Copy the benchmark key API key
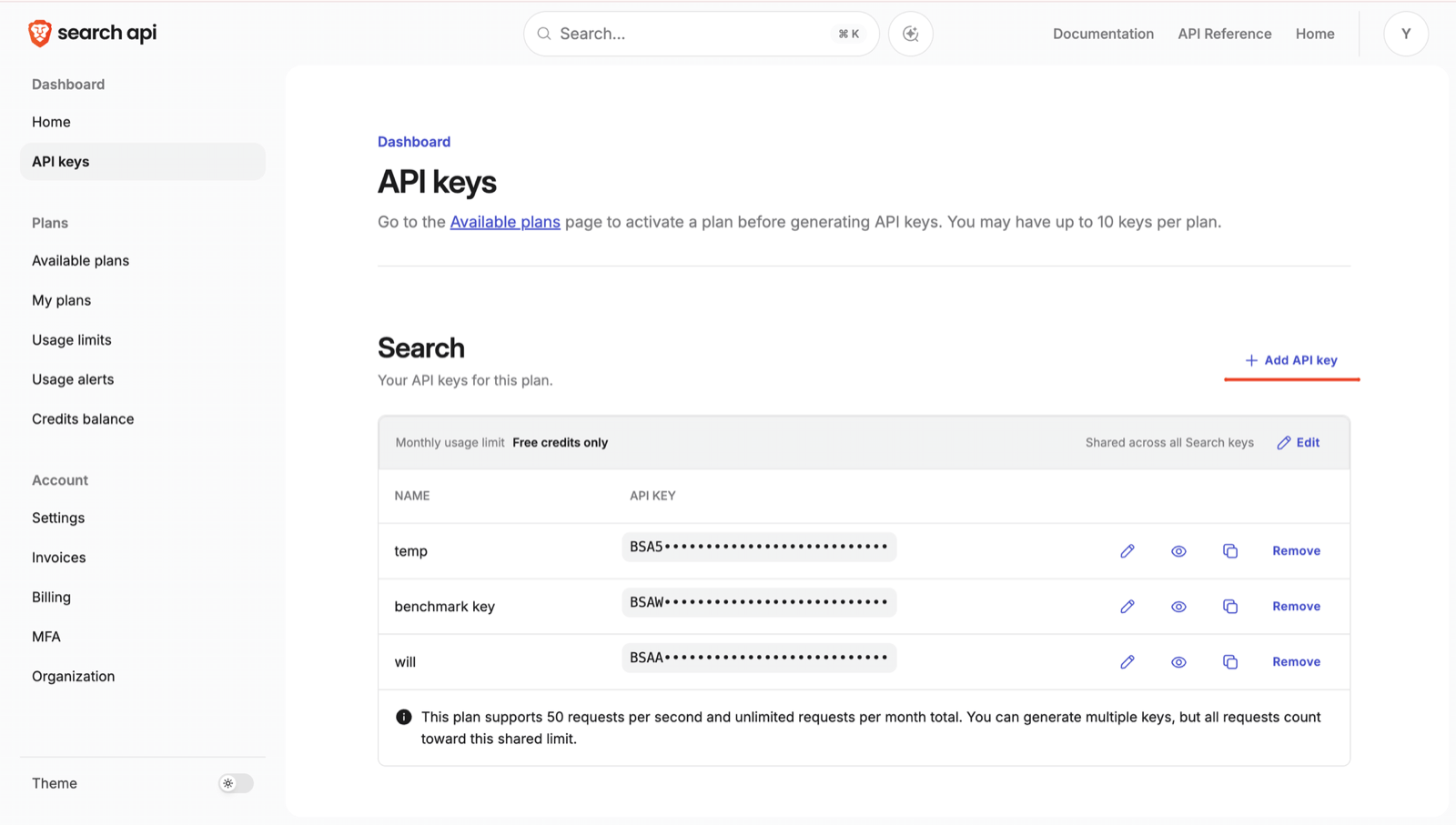Viewport: 1456px width, 825px height. point(1230,607)
